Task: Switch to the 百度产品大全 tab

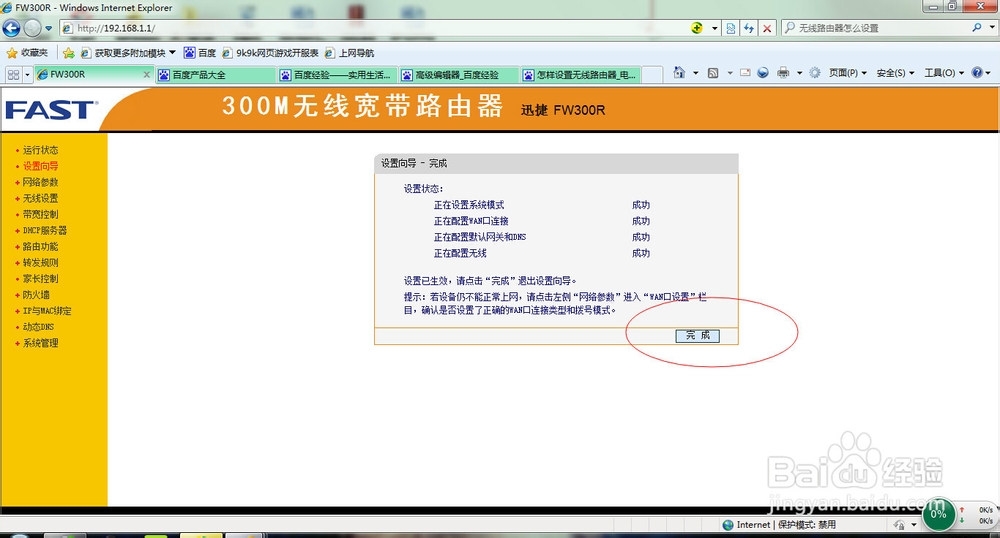Action: click(x=216, y=75)
